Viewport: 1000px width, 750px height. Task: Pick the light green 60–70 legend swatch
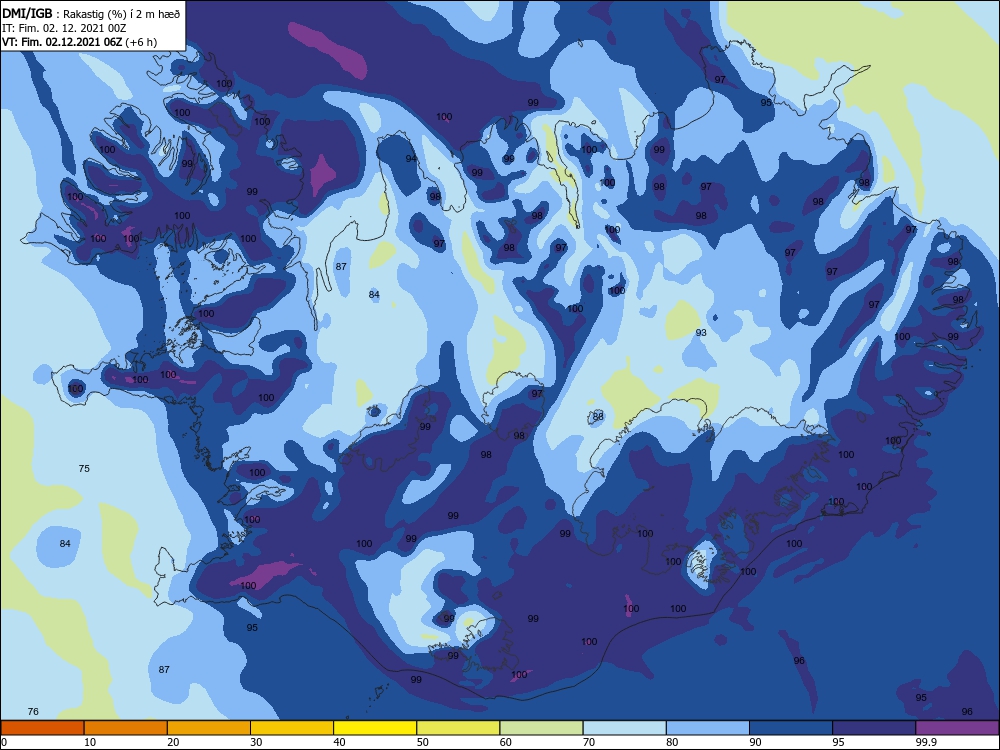pos(541,728)
